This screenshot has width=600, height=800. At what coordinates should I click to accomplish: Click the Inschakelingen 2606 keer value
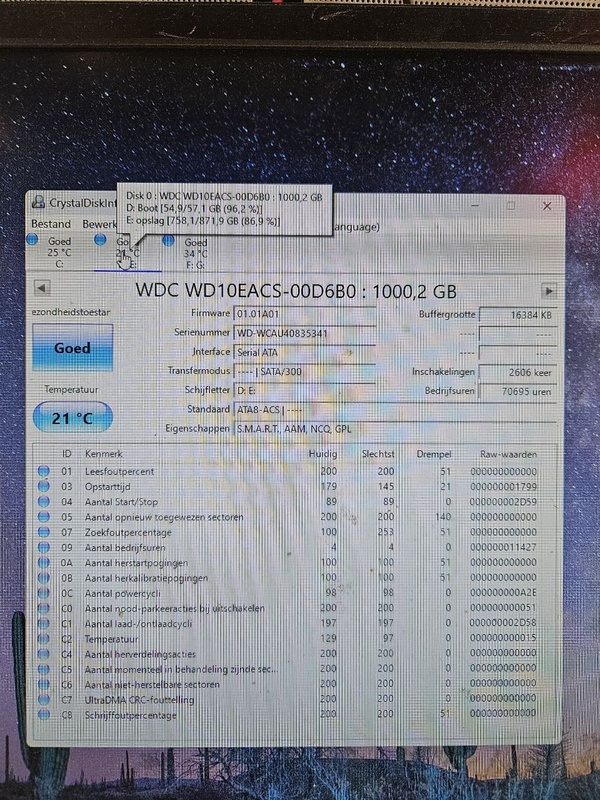pyautogui.click(x=518, y=372)
